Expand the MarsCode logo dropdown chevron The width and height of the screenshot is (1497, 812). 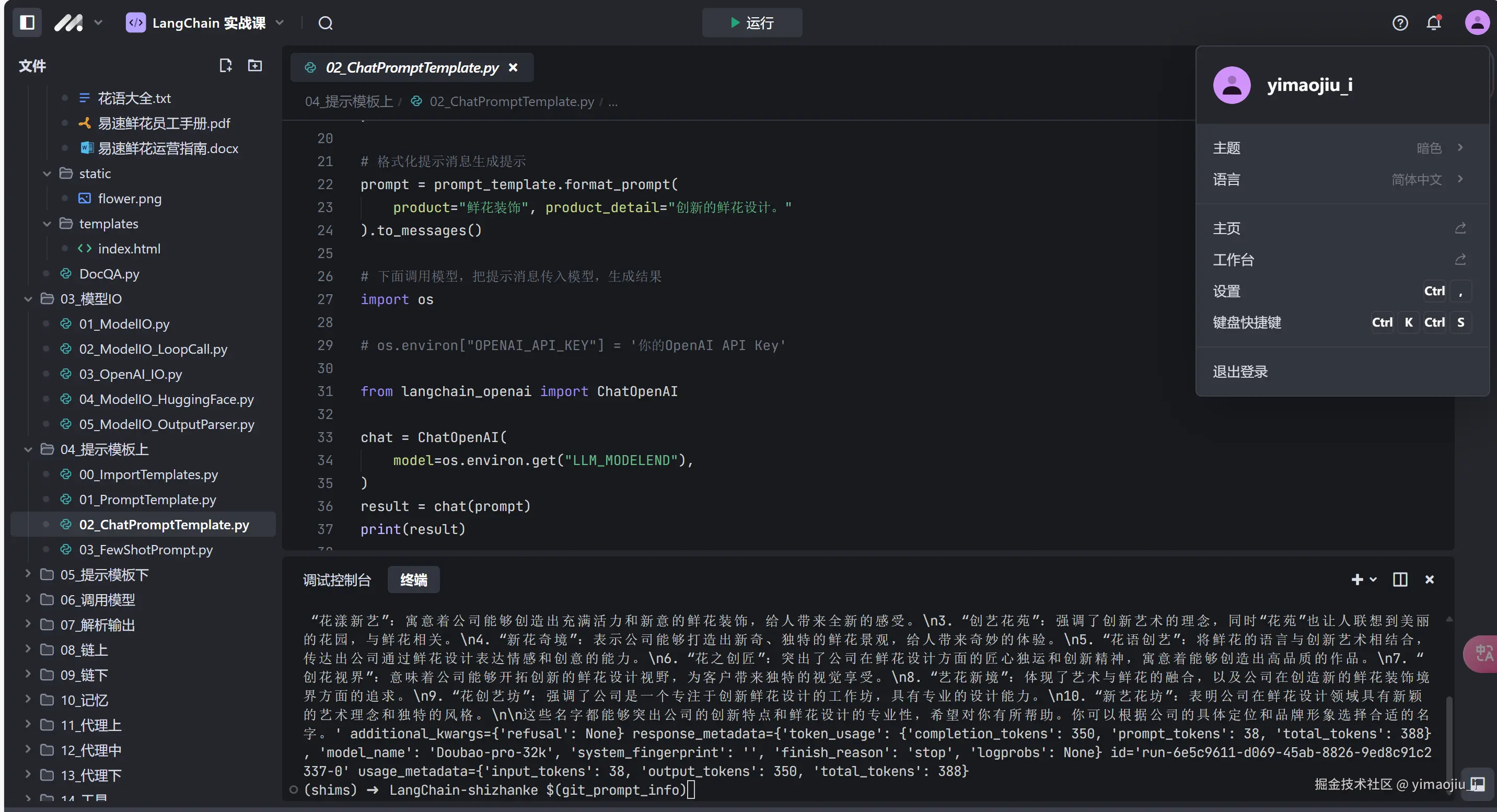pyautogui.click(x=98, y=22)
